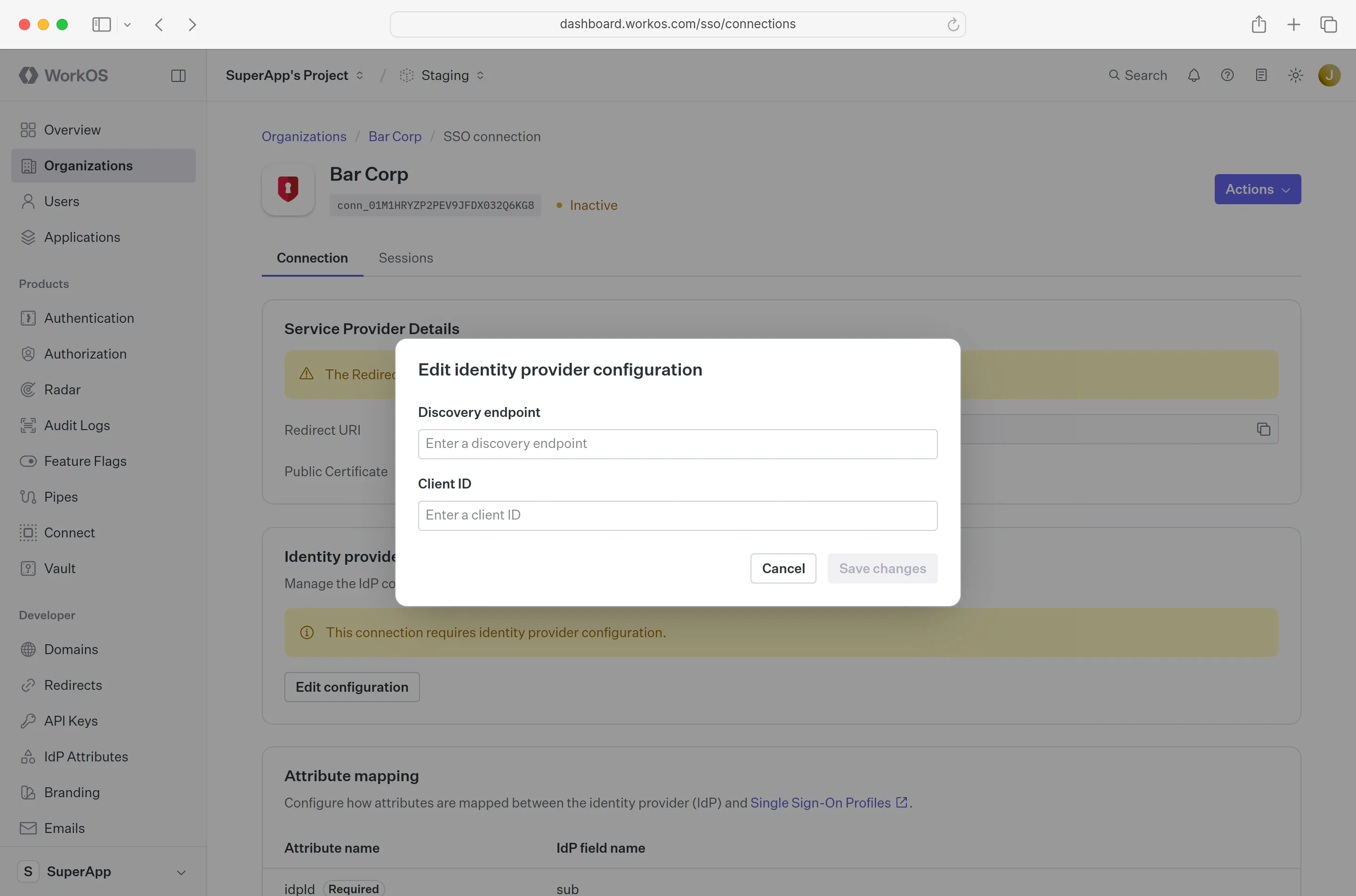Open Domains developer page

(x=104, y=649)
